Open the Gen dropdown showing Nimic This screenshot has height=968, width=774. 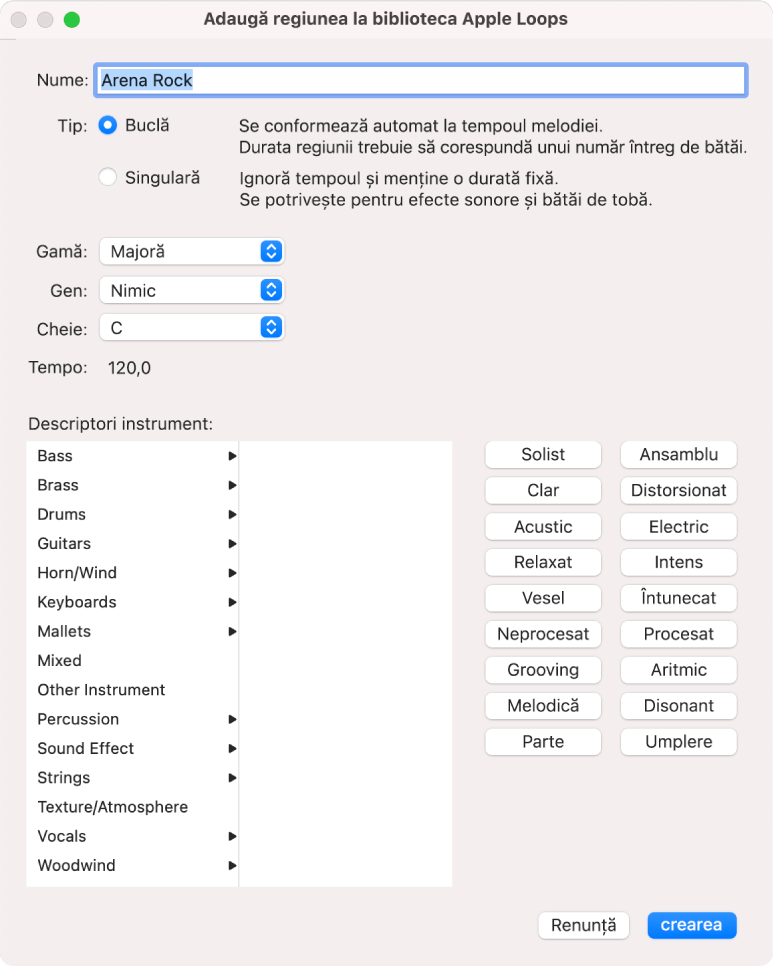click(191, 290)
